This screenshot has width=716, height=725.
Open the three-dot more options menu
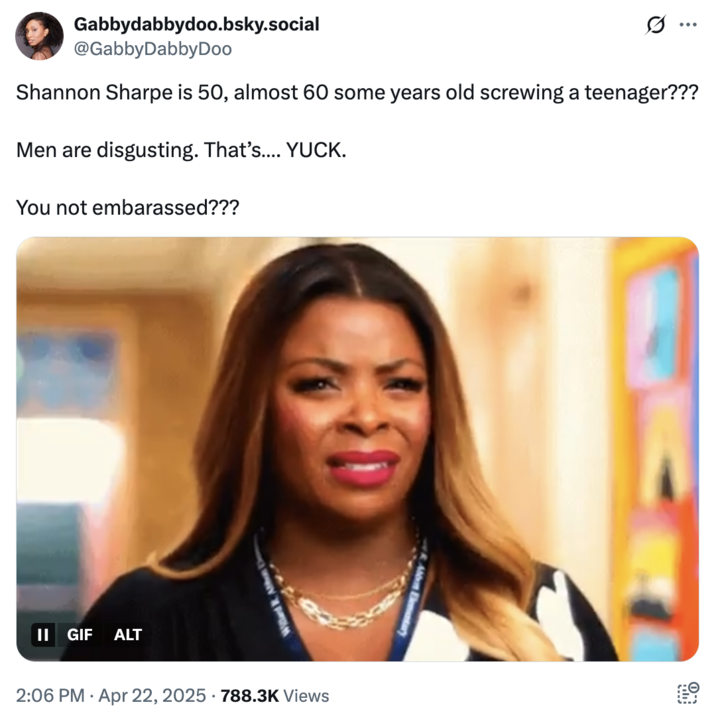pos(688,25)
